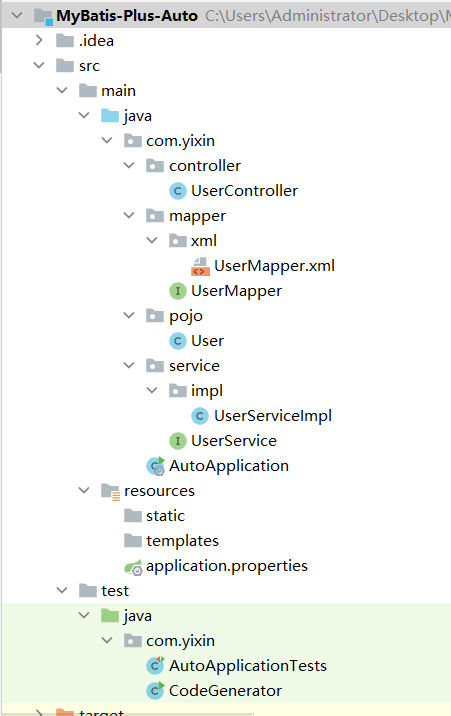Image resolution: width=451 pixels, height=716 pixels.
Task: Select the User class in pojo
Action: pyautogui.click(x=208, y=341)
